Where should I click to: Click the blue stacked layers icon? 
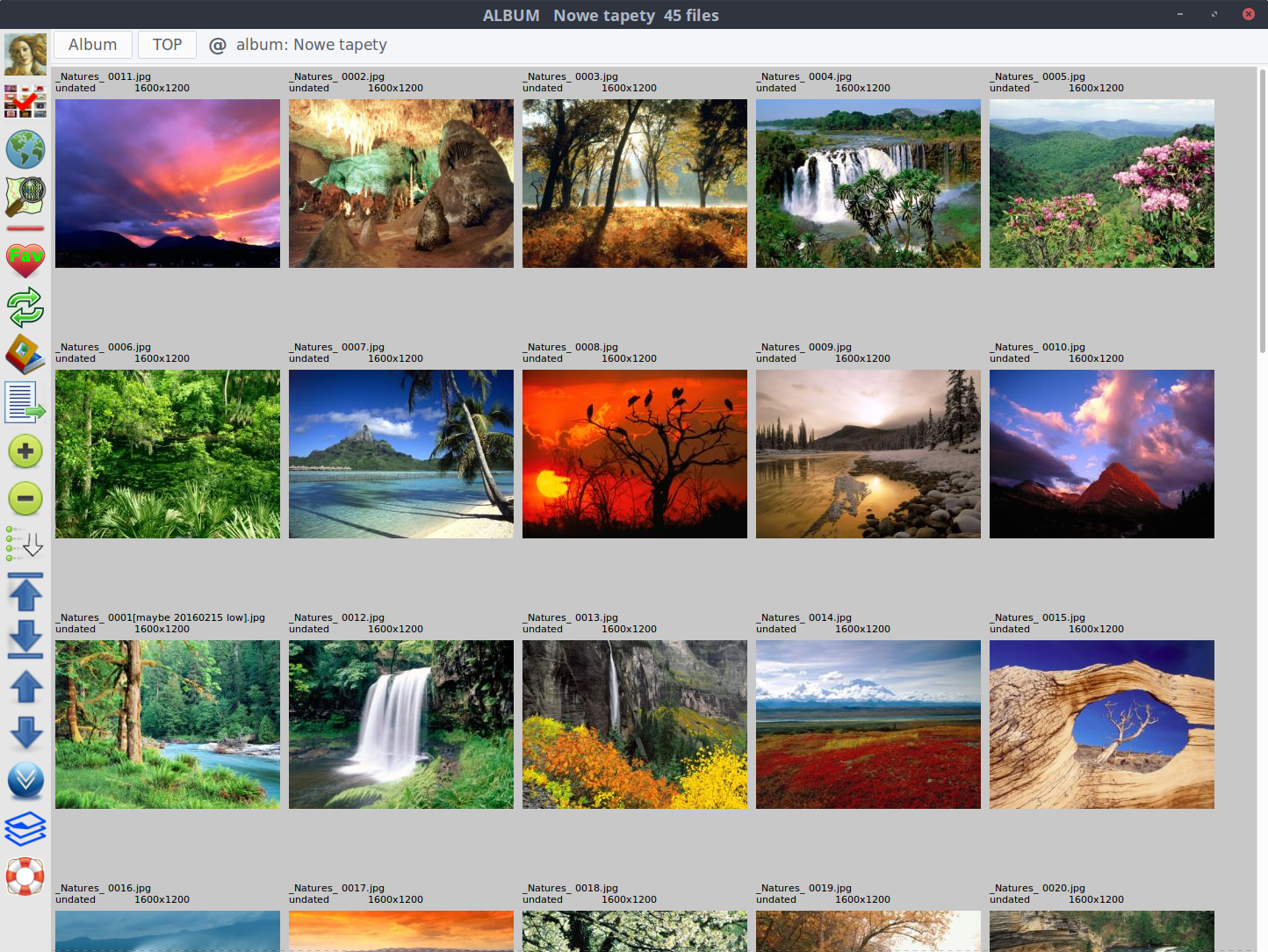point(25,828)
